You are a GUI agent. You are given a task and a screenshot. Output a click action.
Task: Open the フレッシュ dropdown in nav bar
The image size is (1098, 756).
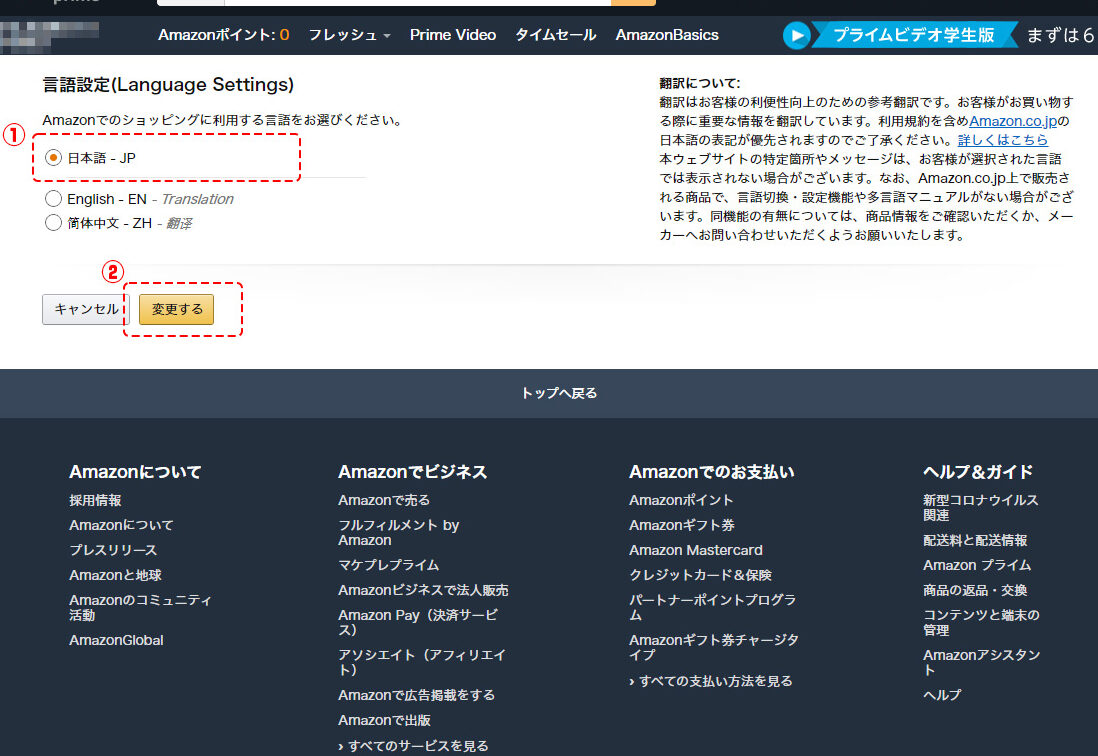[x=349, y=35]
